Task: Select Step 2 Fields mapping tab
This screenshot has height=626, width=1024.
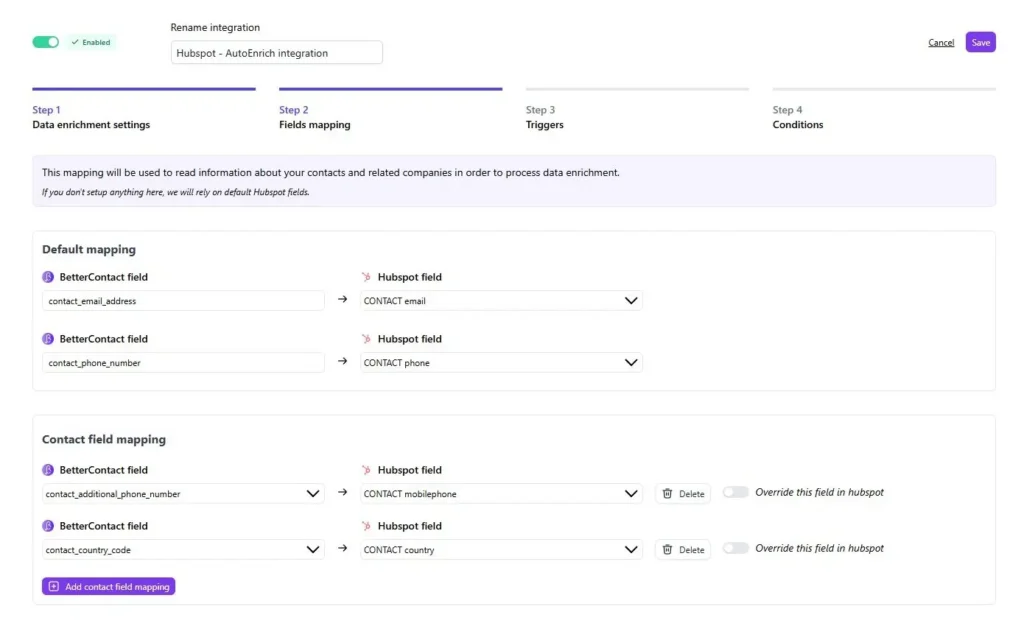Action: pyautogui.click(x=391, y=110)
